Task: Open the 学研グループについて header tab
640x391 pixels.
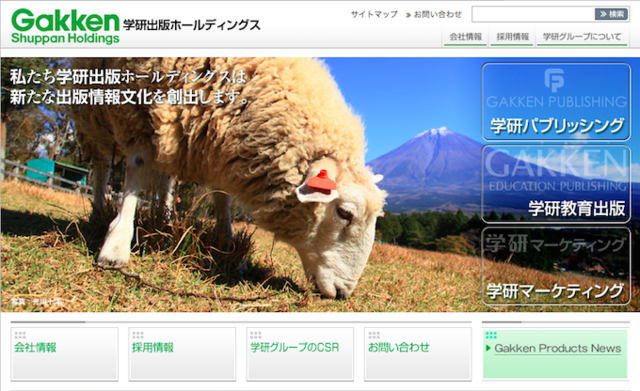Action: 582,37
